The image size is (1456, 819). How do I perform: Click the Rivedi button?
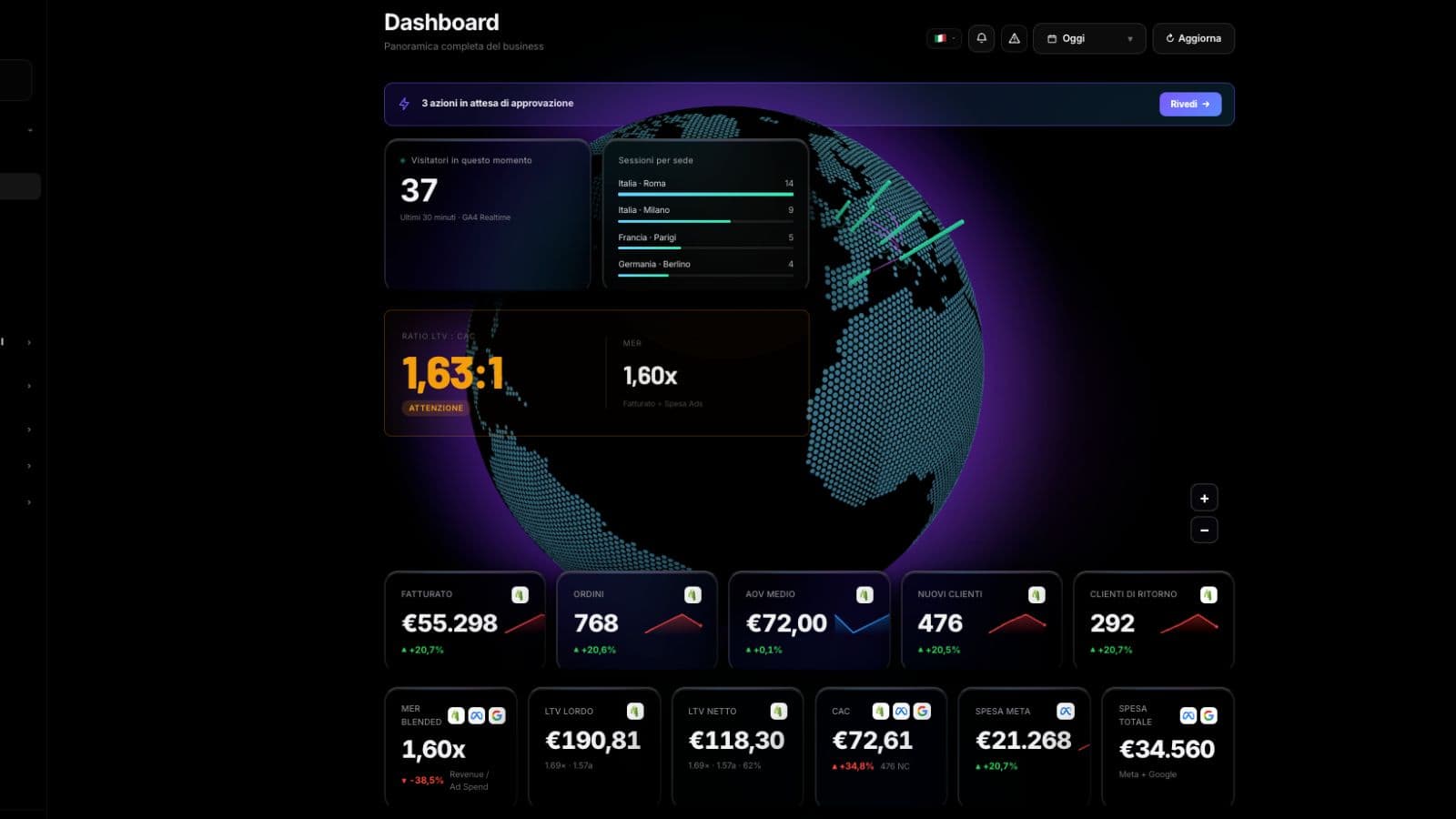(1190, 104)
